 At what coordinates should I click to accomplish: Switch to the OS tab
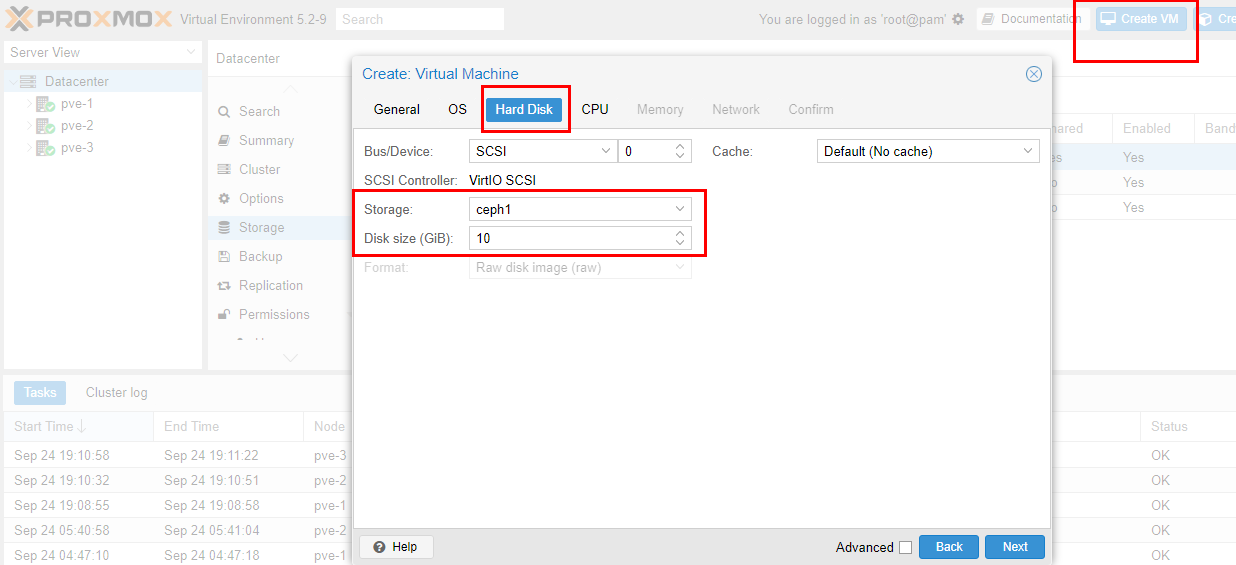(457, 110)
